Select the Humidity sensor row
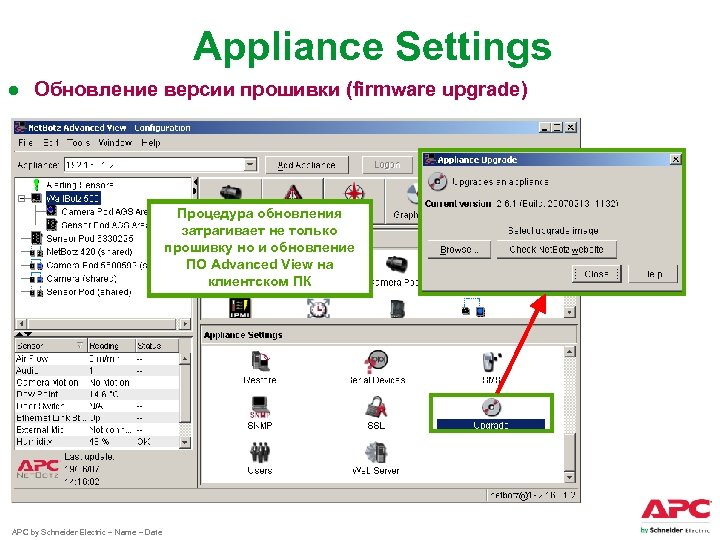This screenshot has height=540, width=720. point(97,442)
